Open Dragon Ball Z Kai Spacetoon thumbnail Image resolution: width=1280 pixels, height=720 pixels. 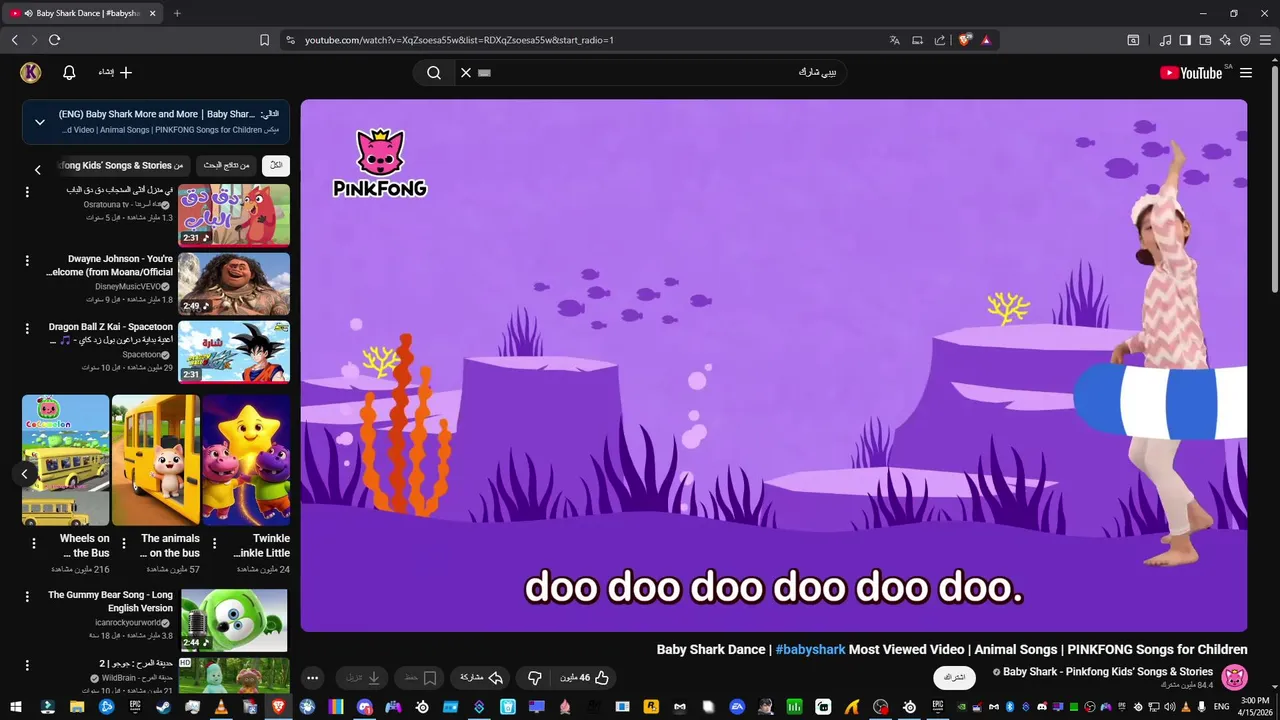click(x=234, y=351)
